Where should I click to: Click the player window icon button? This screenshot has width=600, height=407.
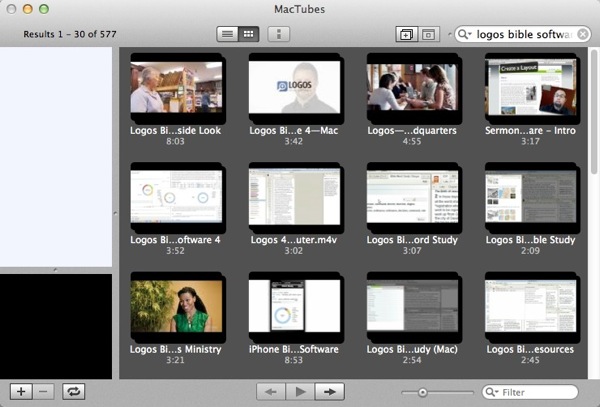(x=428, y=34)
